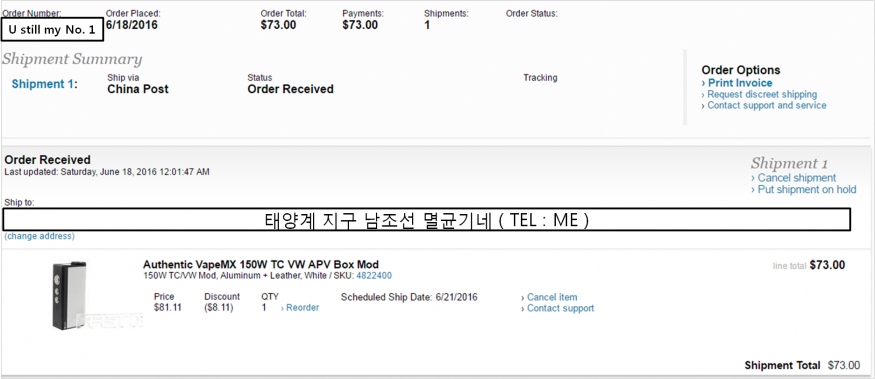
Task: Click the Order Options heading
Action: pos(741,70)
